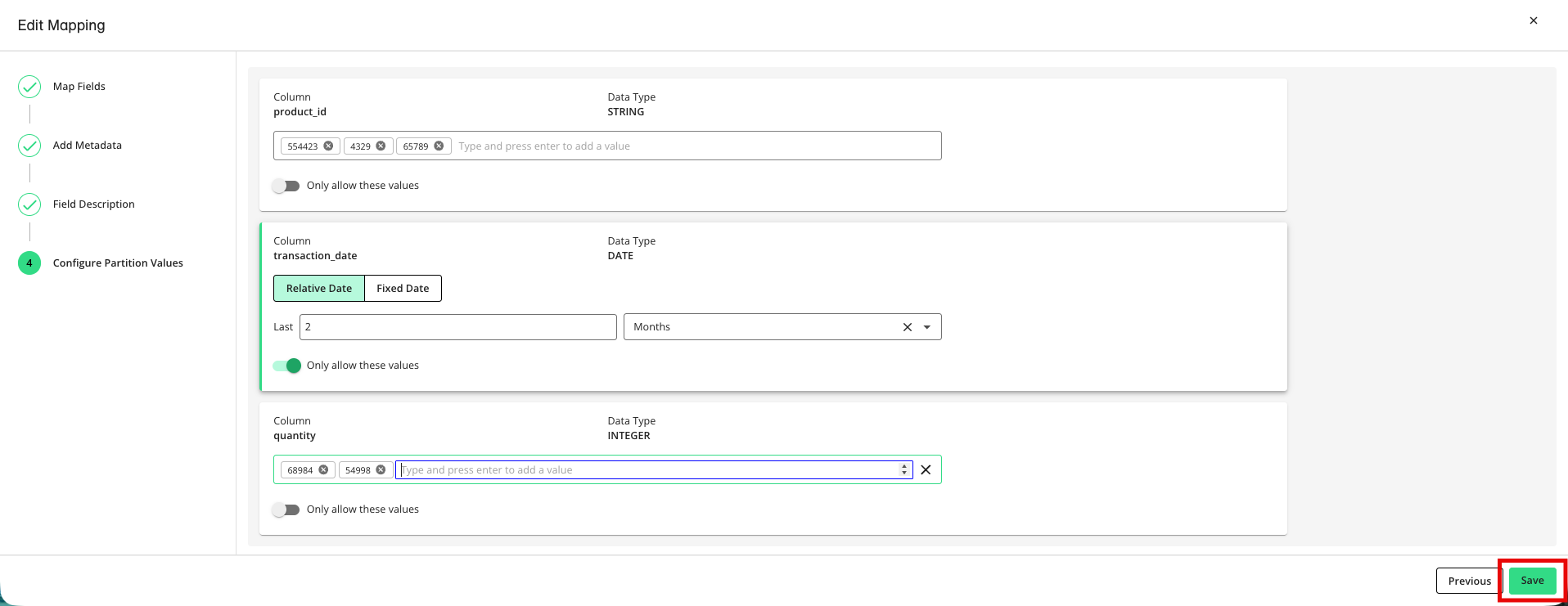Select the Relative Date option
This screenshot has width=1568, height=606.
click(319, 289)
